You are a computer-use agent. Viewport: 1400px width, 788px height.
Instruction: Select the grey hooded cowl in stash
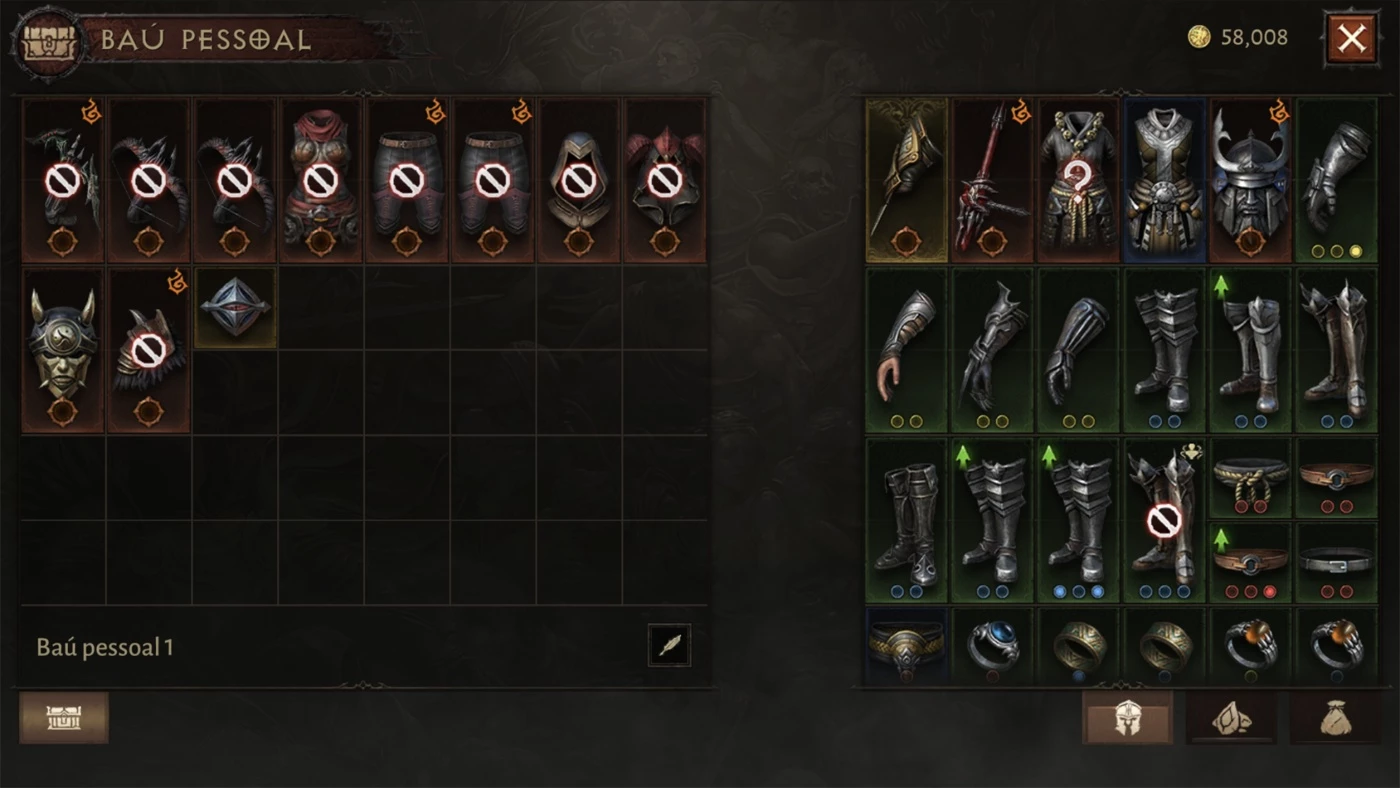pos(579,180)
